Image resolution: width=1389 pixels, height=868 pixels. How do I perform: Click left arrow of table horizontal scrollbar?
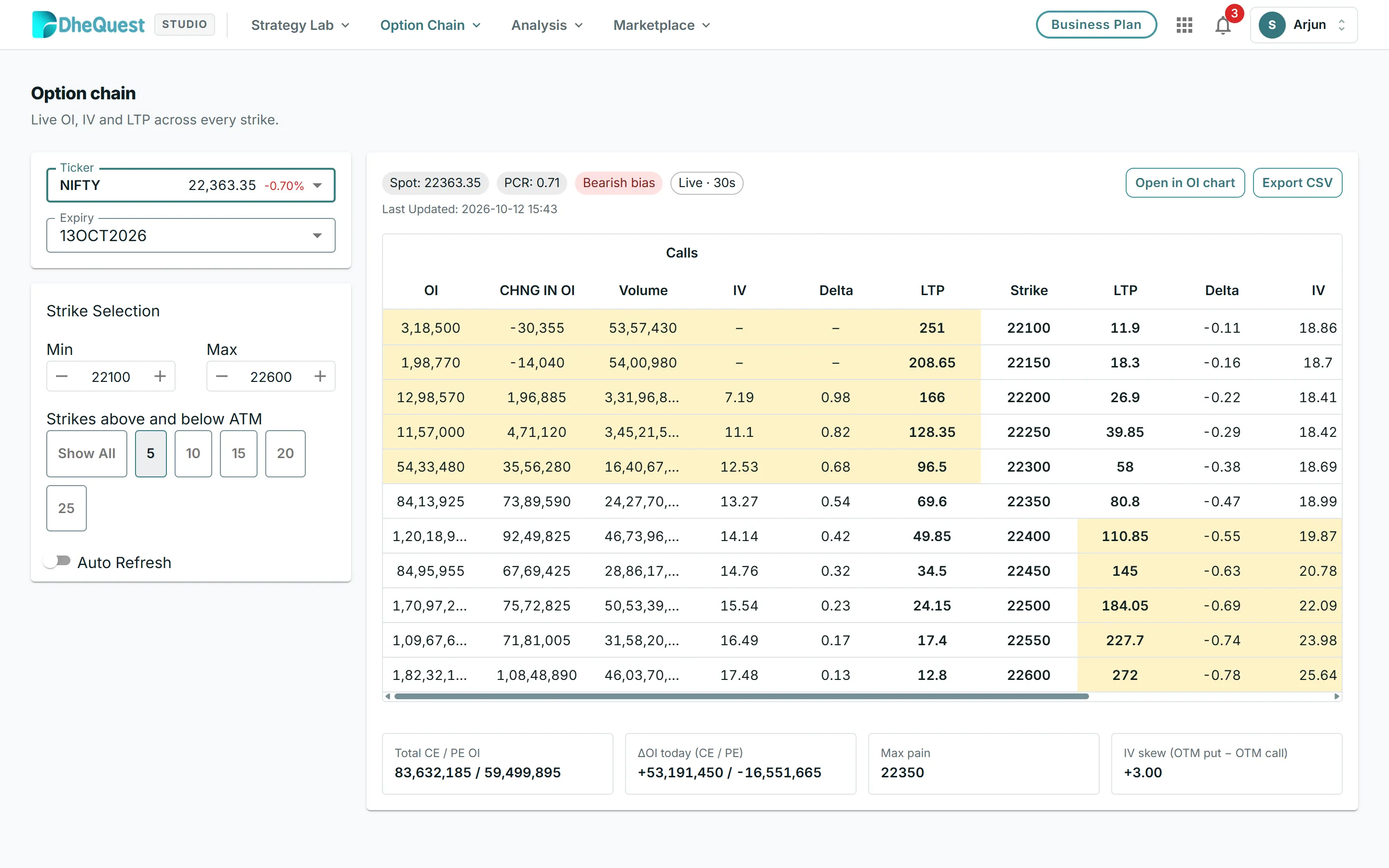pyautogui.click(x=388, y=696)
